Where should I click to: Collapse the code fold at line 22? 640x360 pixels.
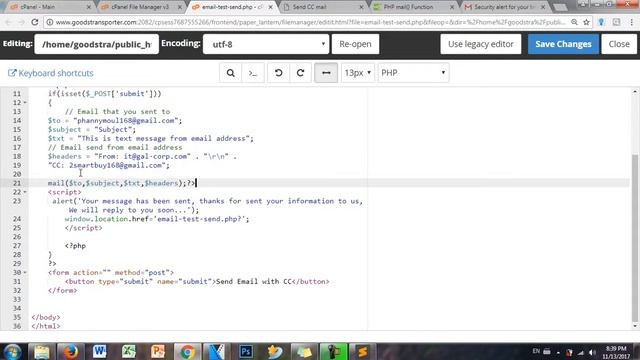[25, 192]
